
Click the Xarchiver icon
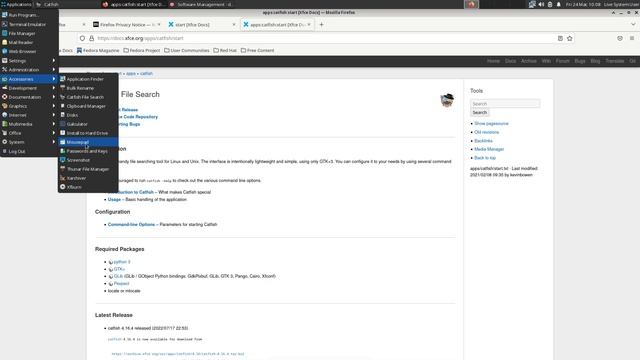[x=62, y=178]
